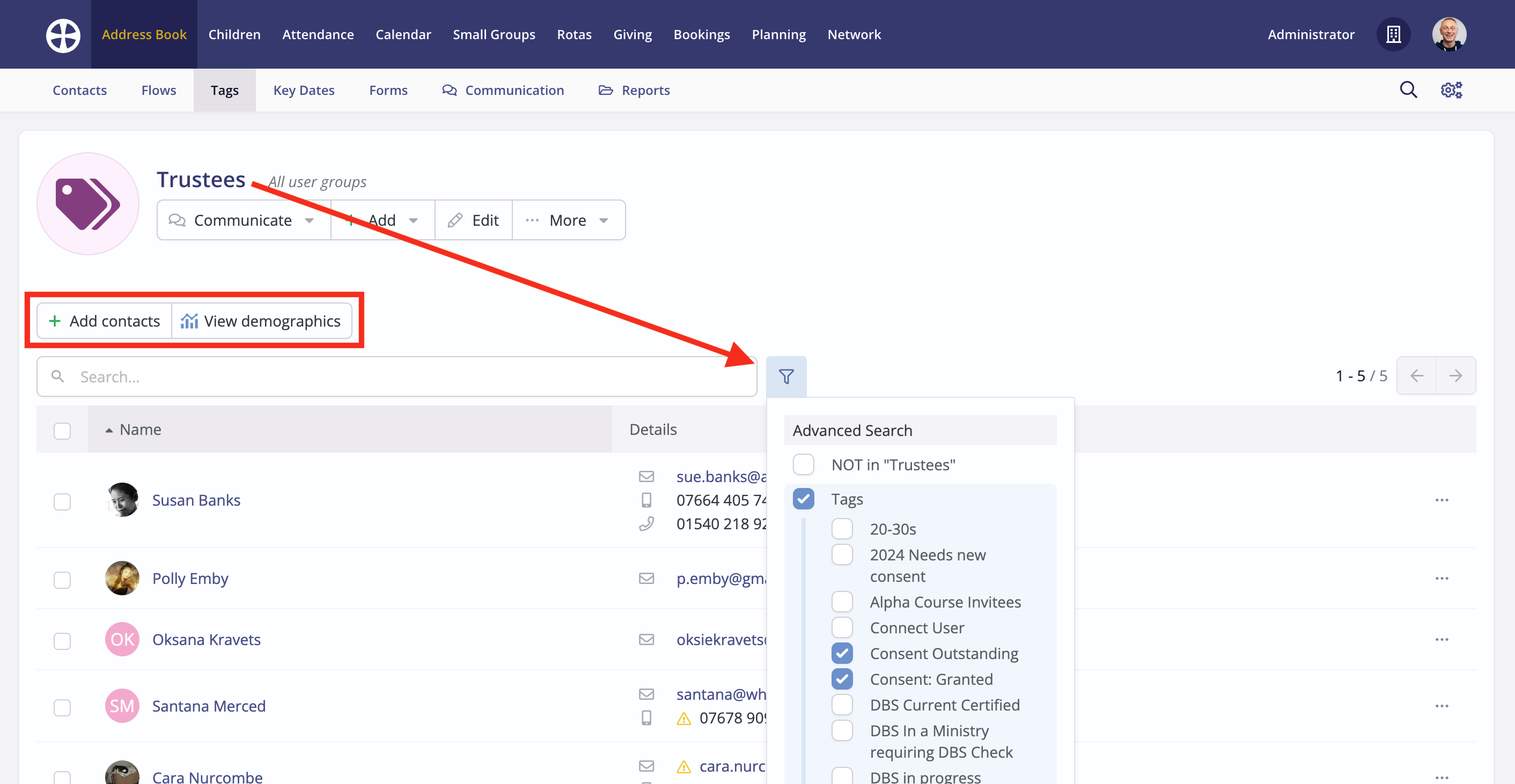
Task: Open Oksana Kravets contact link
Action: coord(206,639)
